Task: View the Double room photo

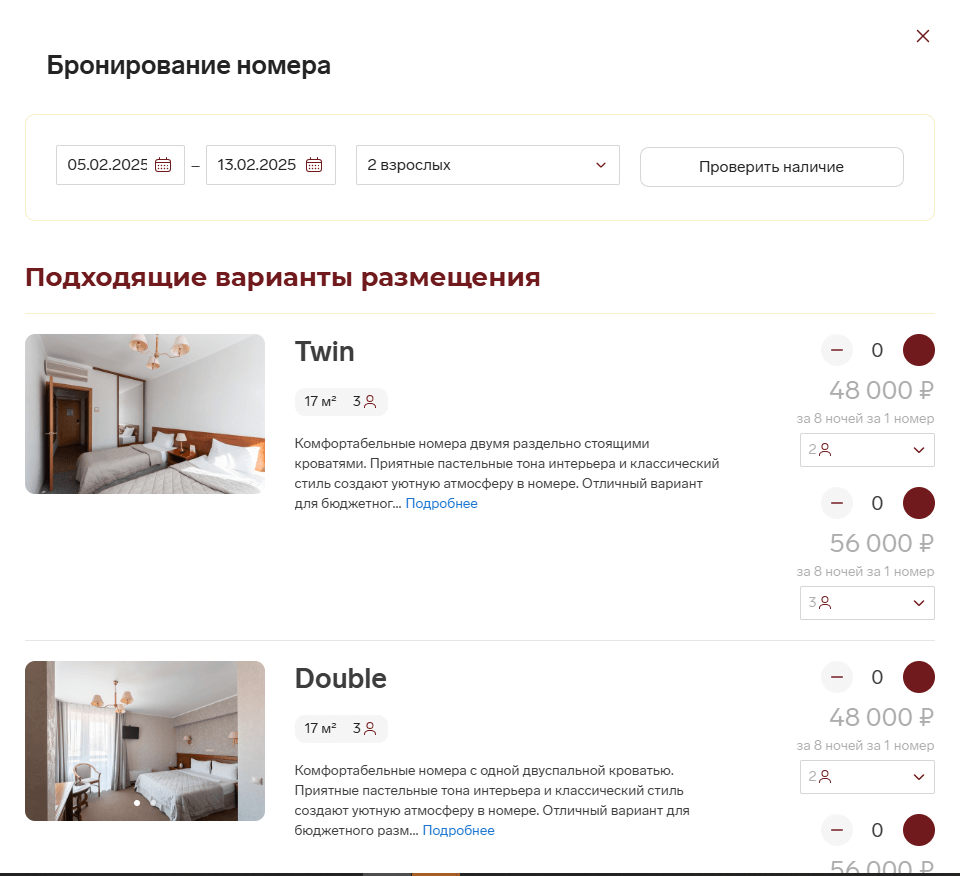Action: 145,741
